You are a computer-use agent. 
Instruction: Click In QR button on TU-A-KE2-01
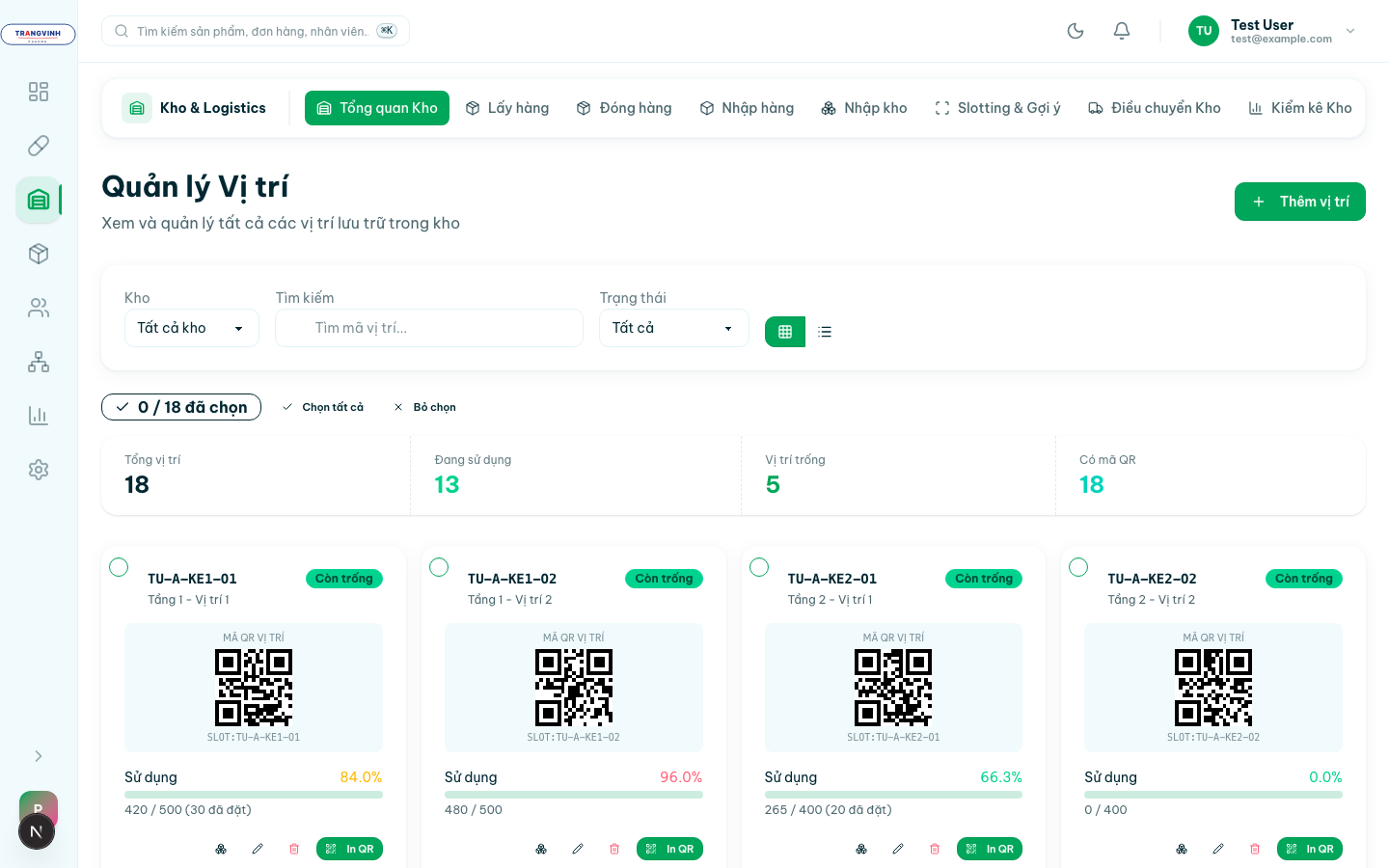(990, 849)
